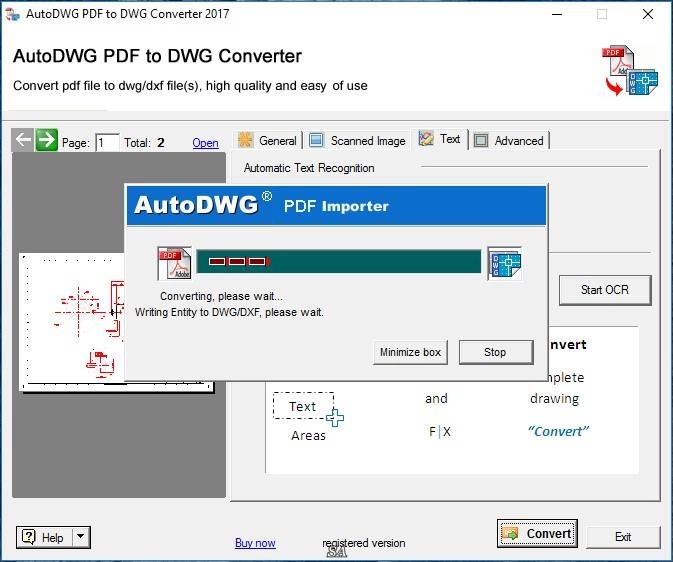Click the Convert button
Image resolution: width=673 pixels, height=562 pixels.
coord(537,534)
